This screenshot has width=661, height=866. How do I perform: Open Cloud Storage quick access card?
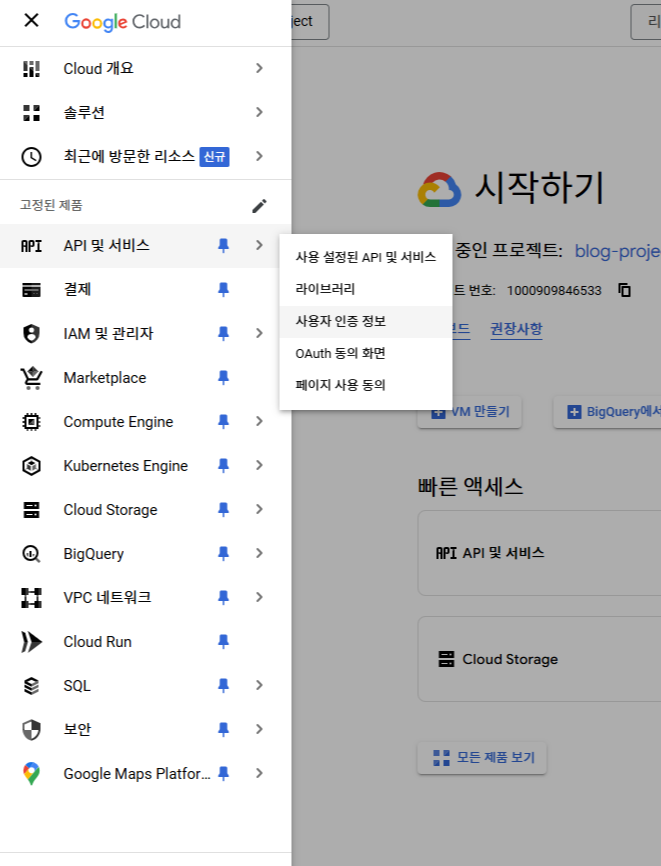click(x=540, y=659)
